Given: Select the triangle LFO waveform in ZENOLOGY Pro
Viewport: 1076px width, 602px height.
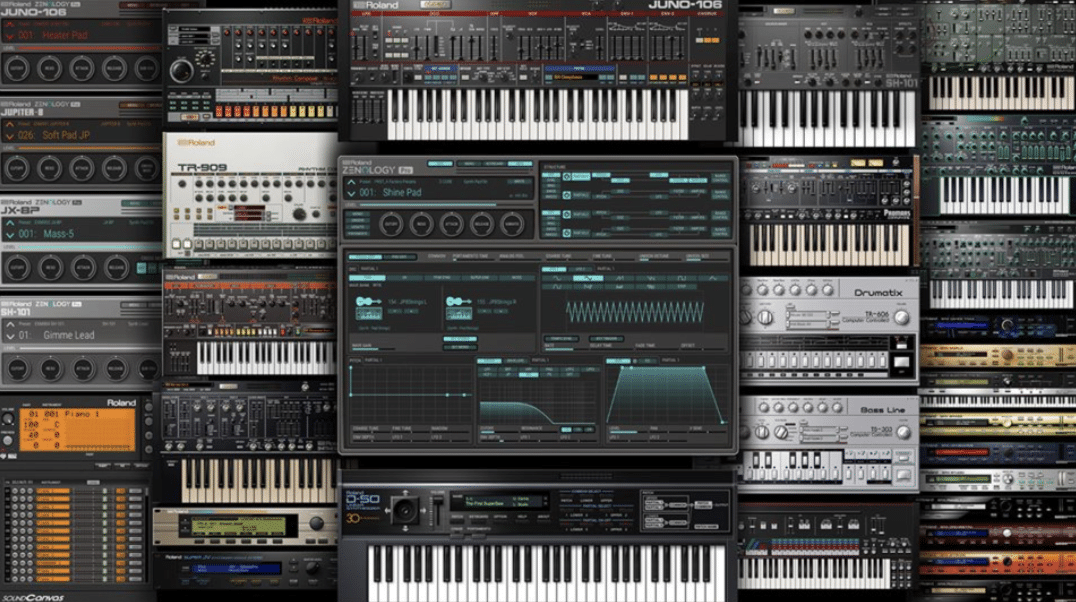Looking at the screenshot, I should tap(589, 278).
